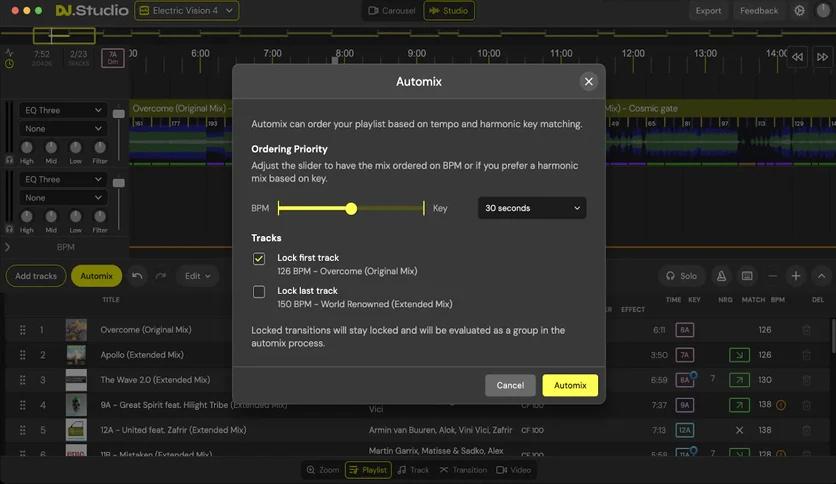
Task: Open first deck's EQ Three dropdown
Action: point(63,110)
